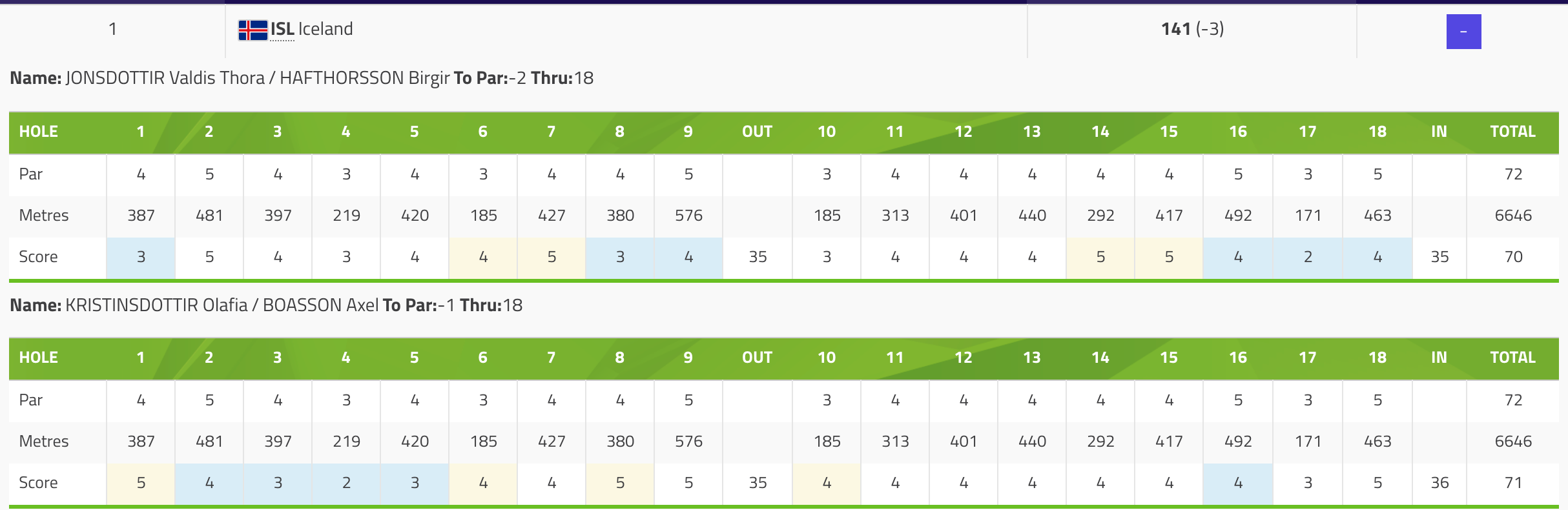Click second scorecard IN score 36
This screenshot has height=510, width=1568.
coord(1439,484)
